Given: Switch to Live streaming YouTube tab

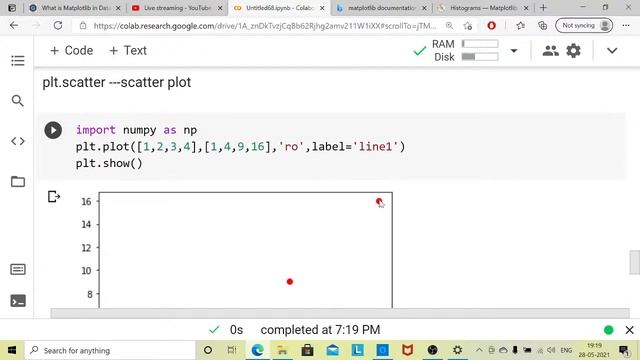Looking at the screenshot, I should click(x=177, y=8).
